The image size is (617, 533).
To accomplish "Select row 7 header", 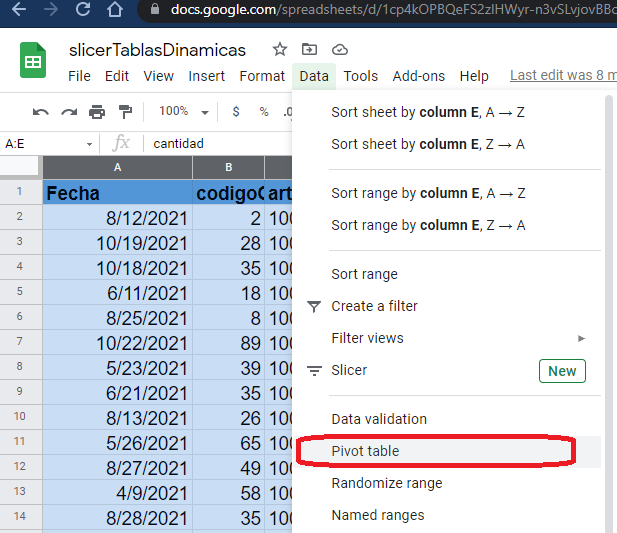I will tap(20, 341).
